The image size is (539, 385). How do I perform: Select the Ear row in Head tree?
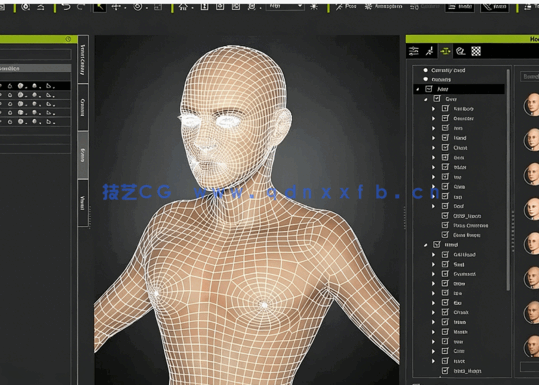[457, 303]
